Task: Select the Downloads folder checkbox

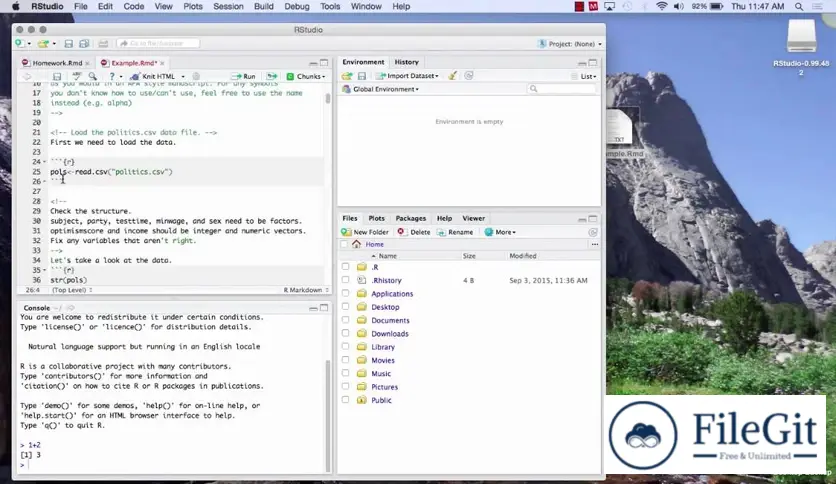Action: pos(345,333)
